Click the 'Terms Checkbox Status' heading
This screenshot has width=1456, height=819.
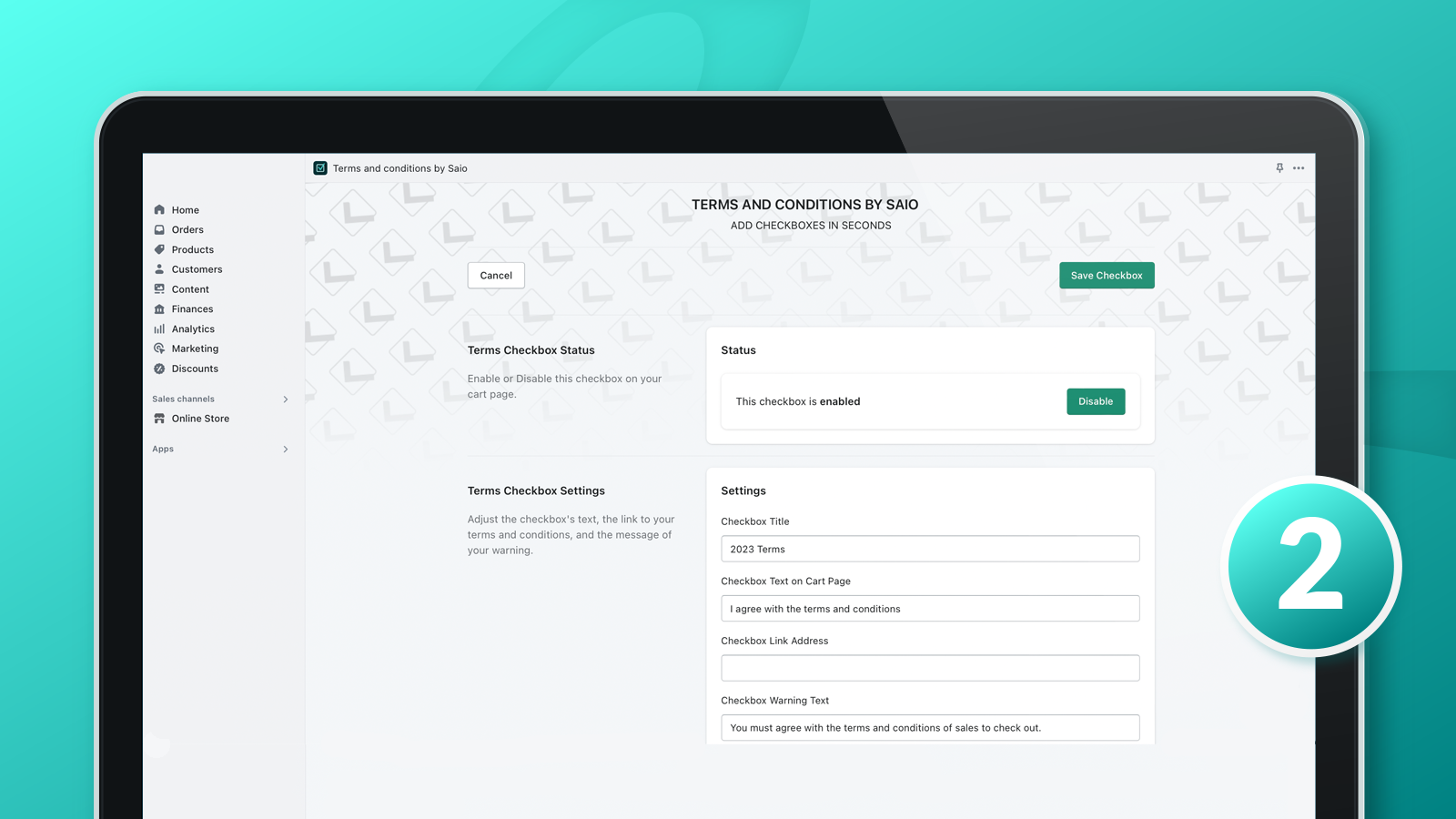point(531,350)
